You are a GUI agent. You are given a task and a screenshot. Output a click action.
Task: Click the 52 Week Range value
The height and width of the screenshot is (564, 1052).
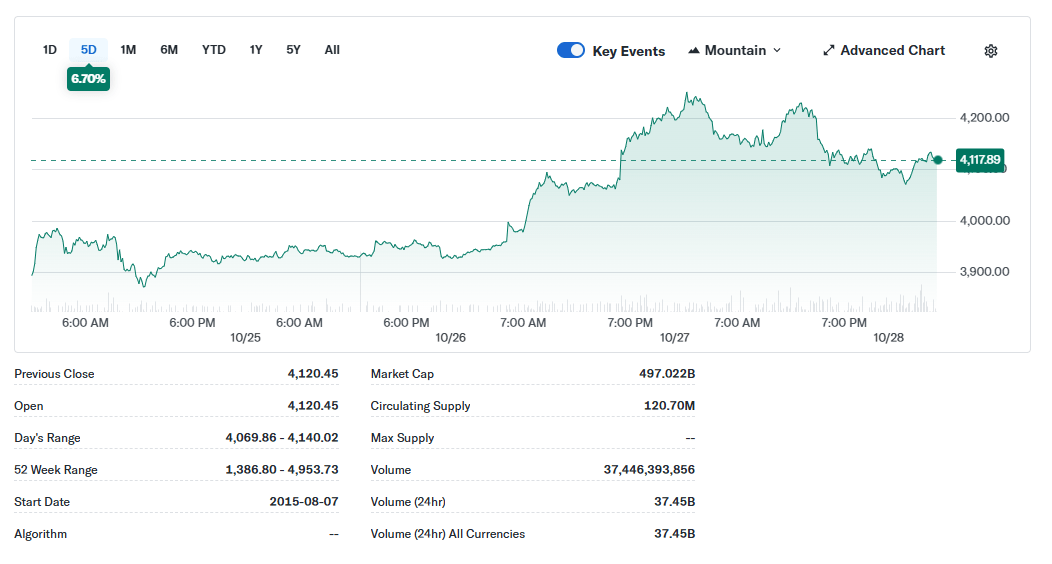coord(282,470)
